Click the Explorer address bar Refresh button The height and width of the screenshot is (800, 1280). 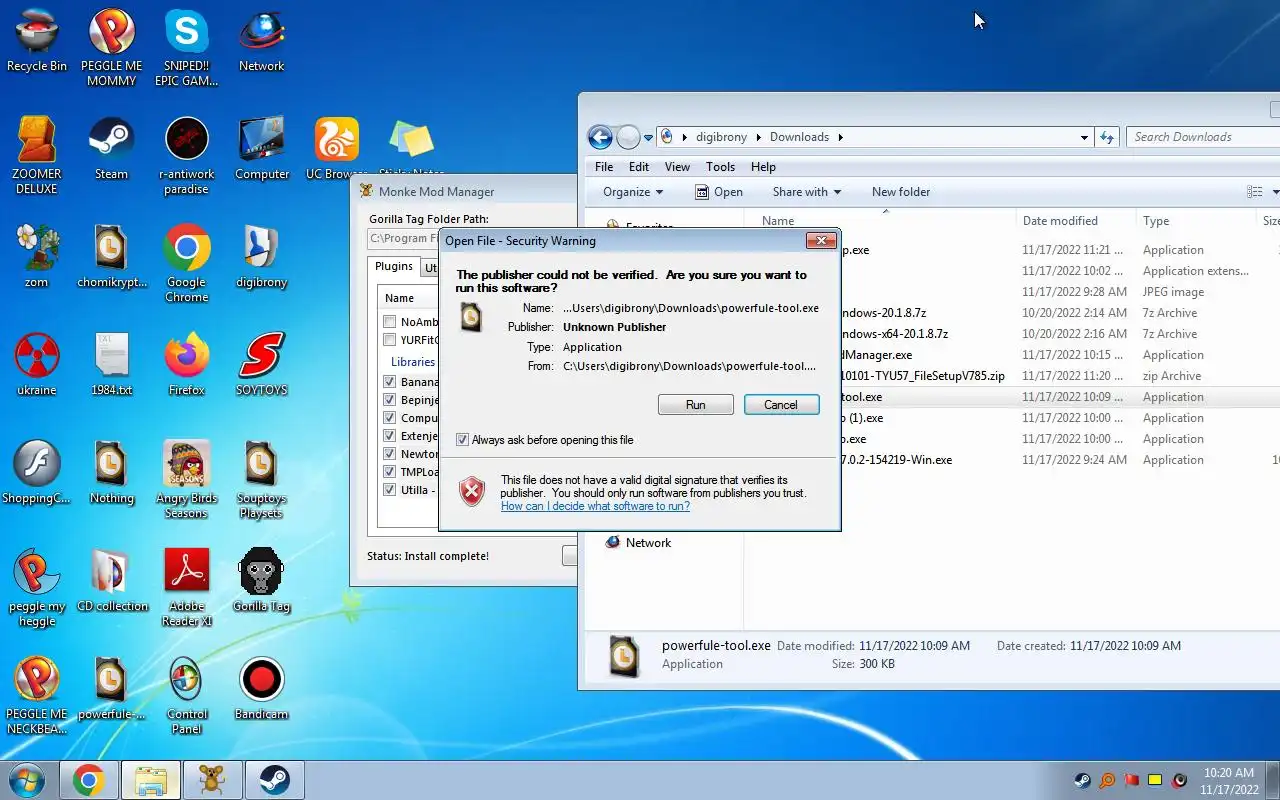1107,137
